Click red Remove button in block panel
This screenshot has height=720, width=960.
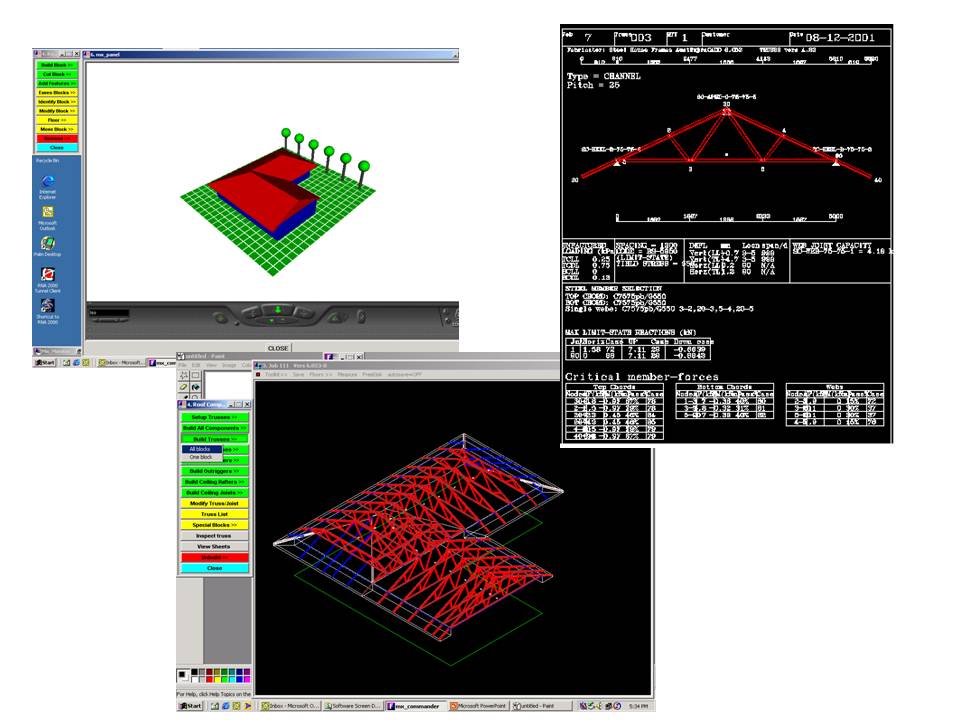click(x=57, y=138)
